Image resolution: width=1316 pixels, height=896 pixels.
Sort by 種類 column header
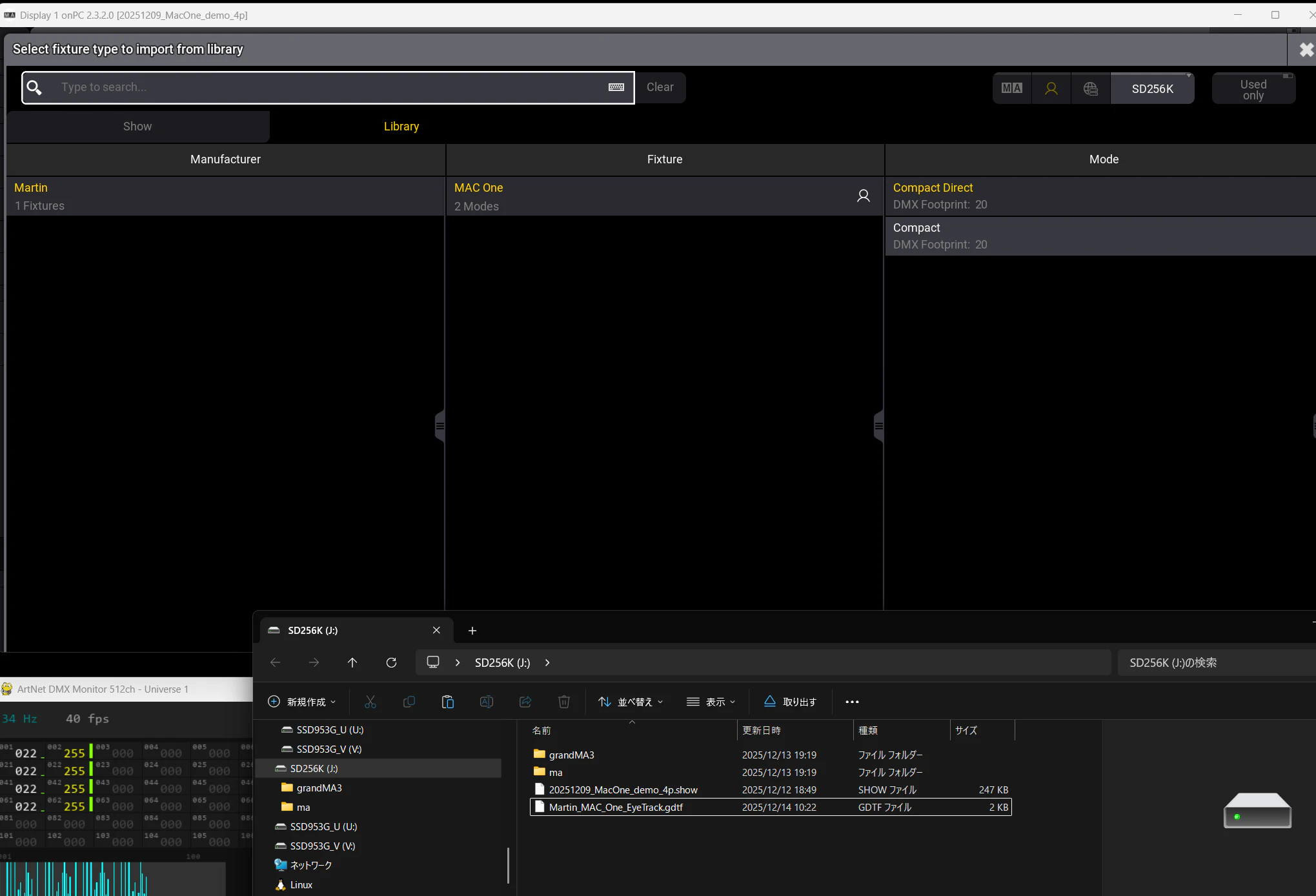(x=902, y=730)
